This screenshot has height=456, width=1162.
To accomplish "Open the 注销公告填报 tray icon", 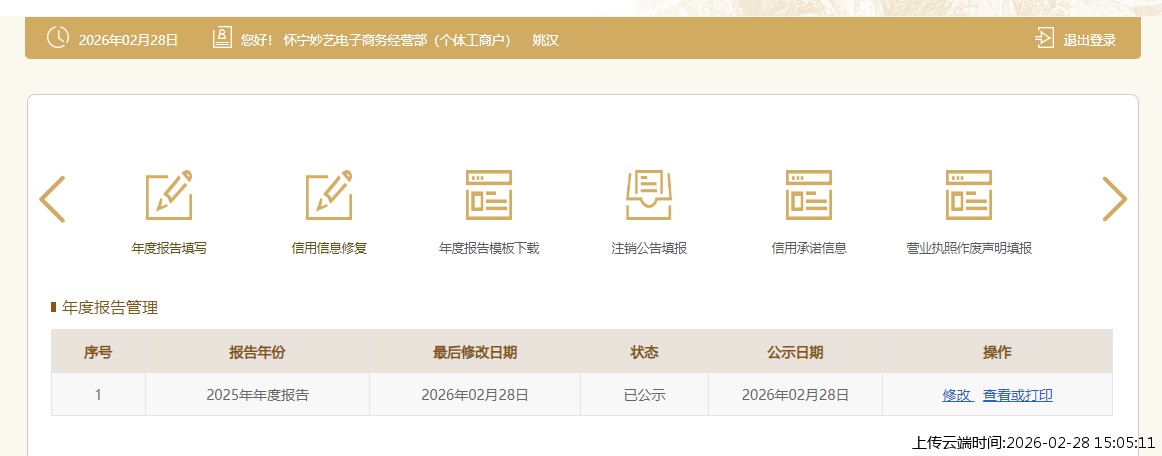I will (649, 195).
